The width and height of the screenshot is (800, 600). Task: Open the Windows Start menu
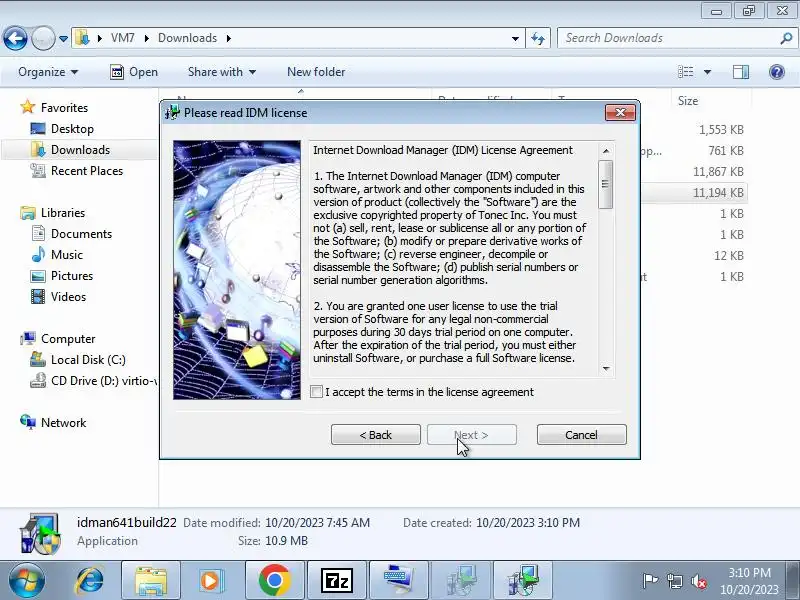click(26, 580)
